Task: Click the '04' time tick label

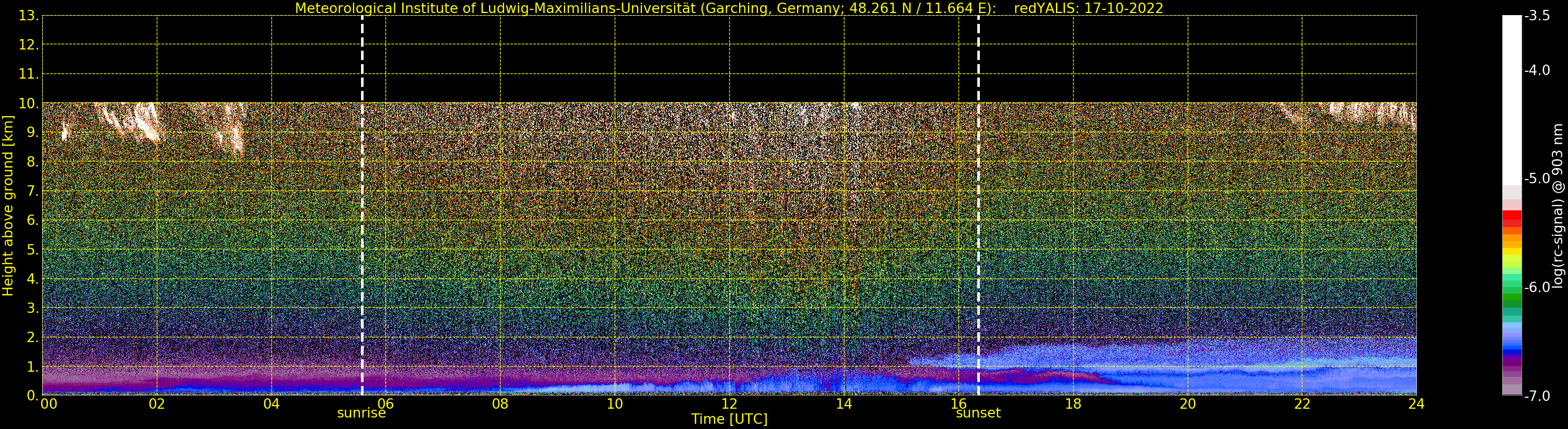Action: [x=271, y=404]
